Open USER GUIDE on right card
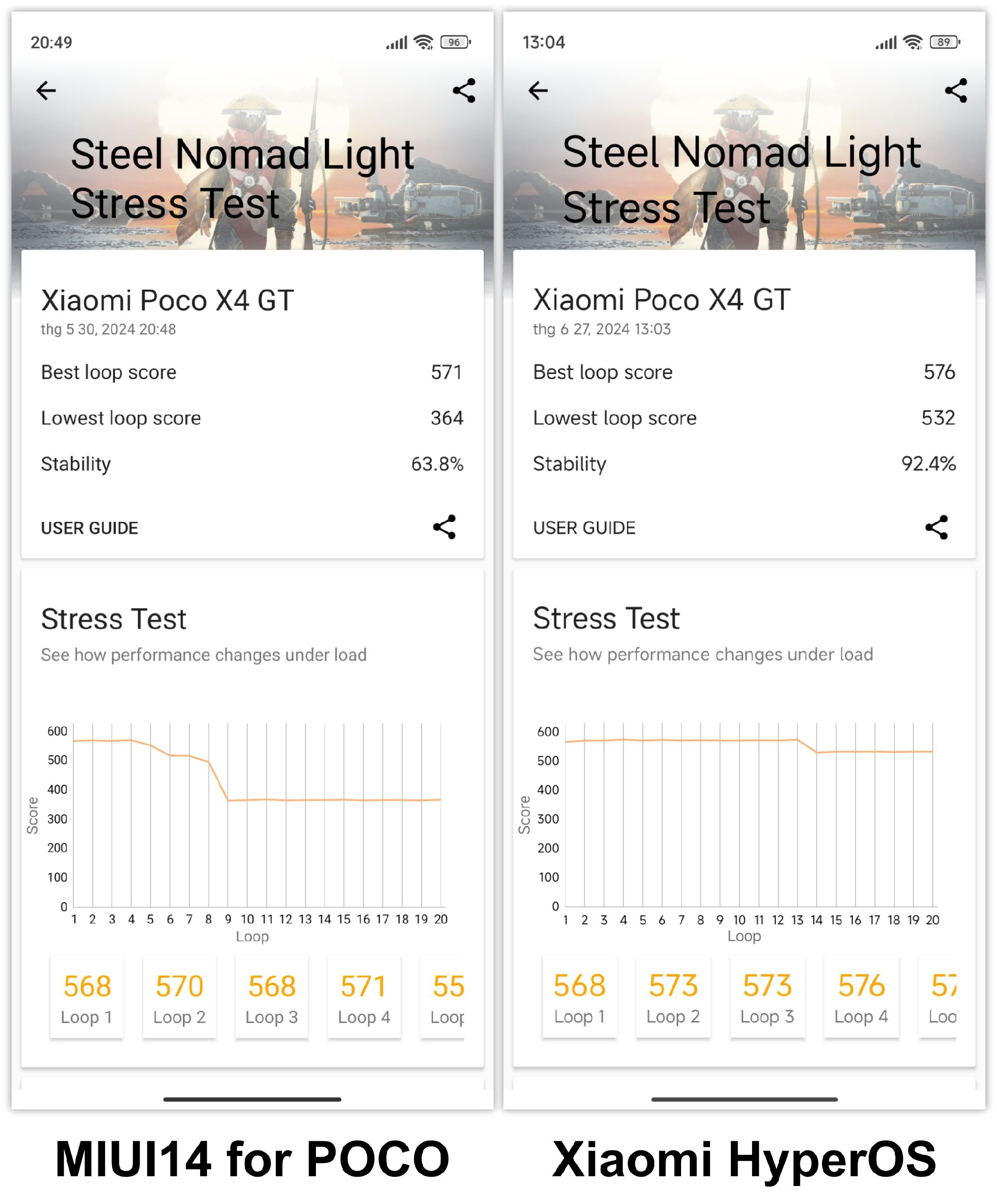This screenshot has width=997, height=1204. click(584, 528)
